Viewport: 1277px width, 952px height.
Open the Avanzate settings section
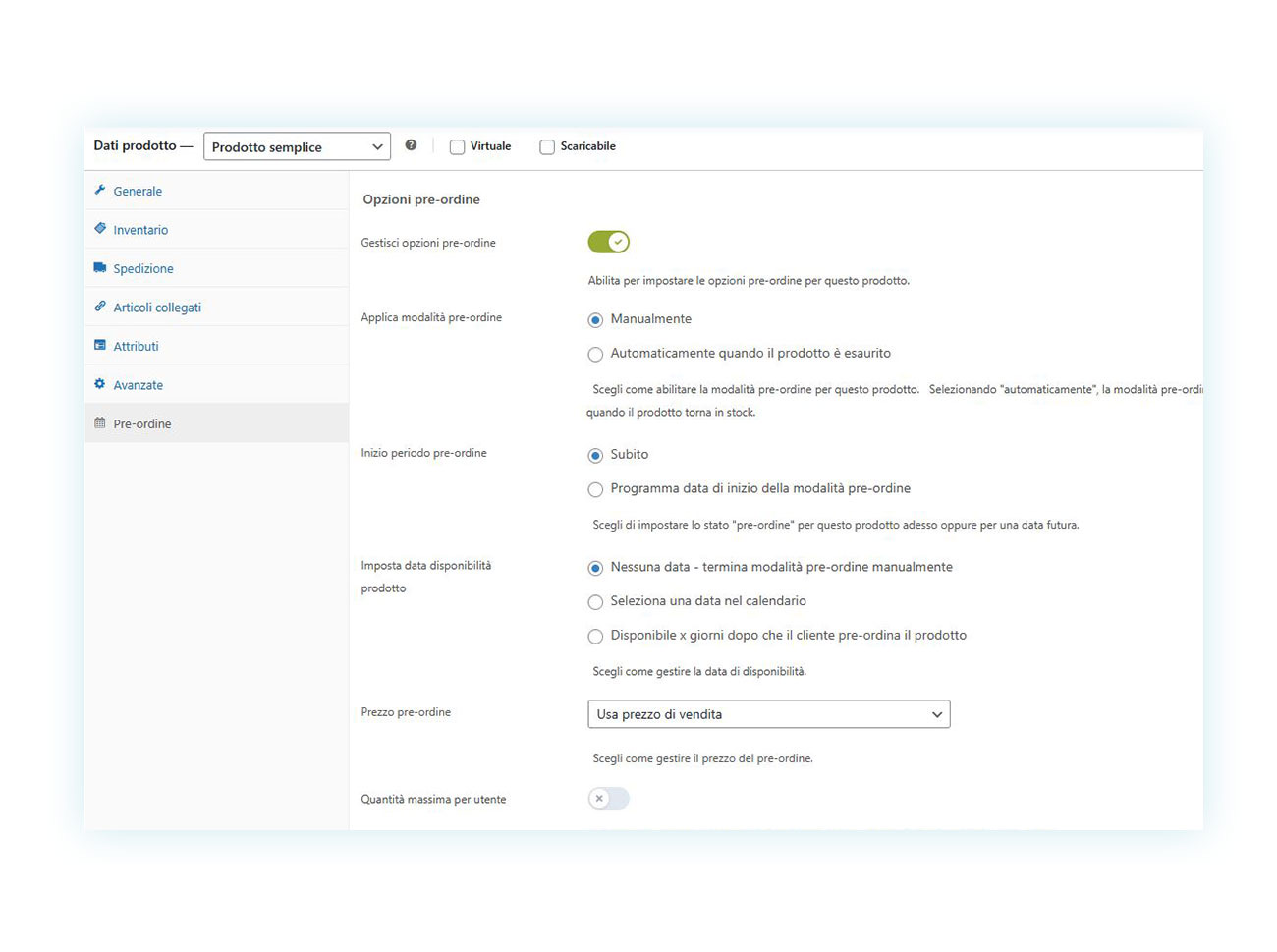click(138, 384)
